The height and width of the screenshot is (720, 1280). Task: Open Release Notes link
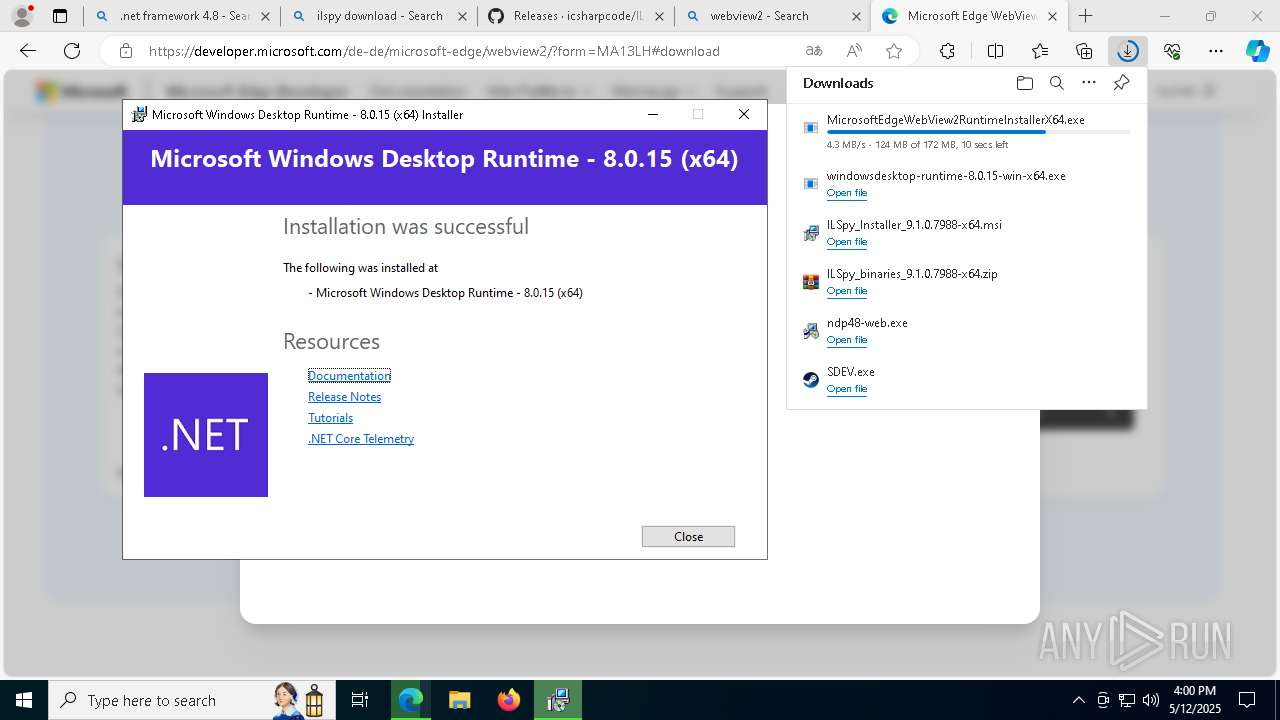coord(344,397)
